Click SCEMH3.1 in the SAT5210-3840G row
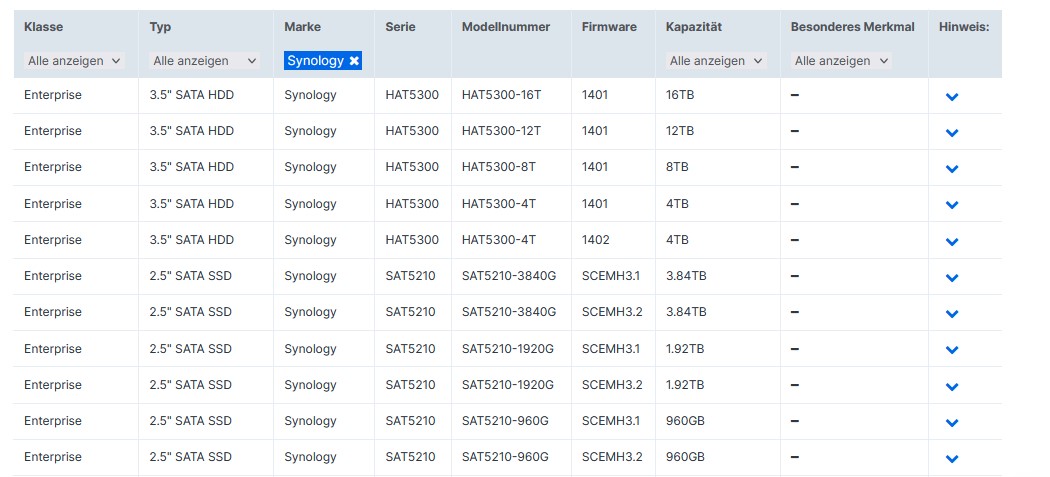Screen dimensions: 1050x477 point(611,276)
